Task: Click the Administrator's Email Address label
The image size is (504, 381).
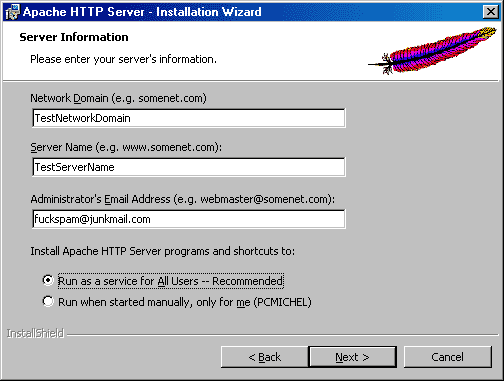Action: [183, 199]
